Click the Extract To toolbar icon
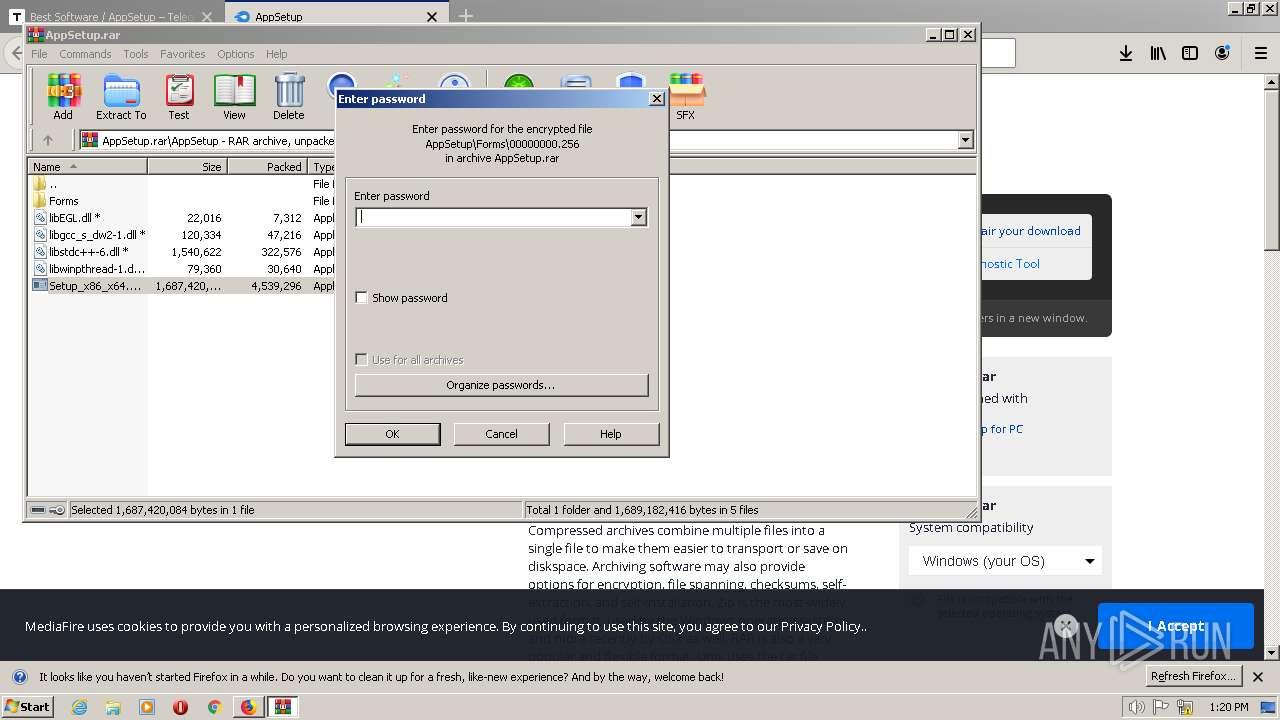 point(121,97)
